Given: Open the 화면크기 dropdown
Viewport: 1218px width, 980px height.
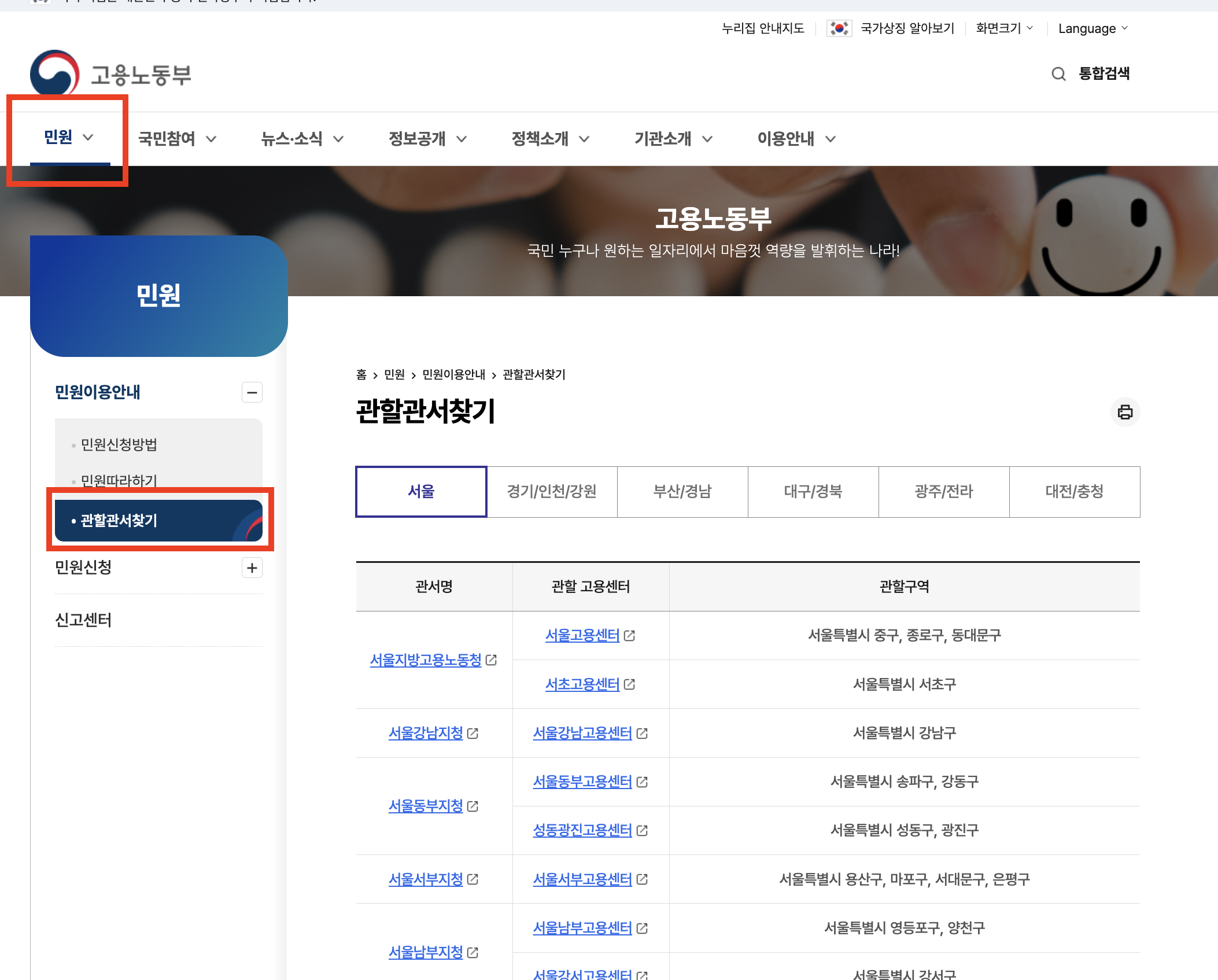Looking at the screenshot, I should 1004,28.
